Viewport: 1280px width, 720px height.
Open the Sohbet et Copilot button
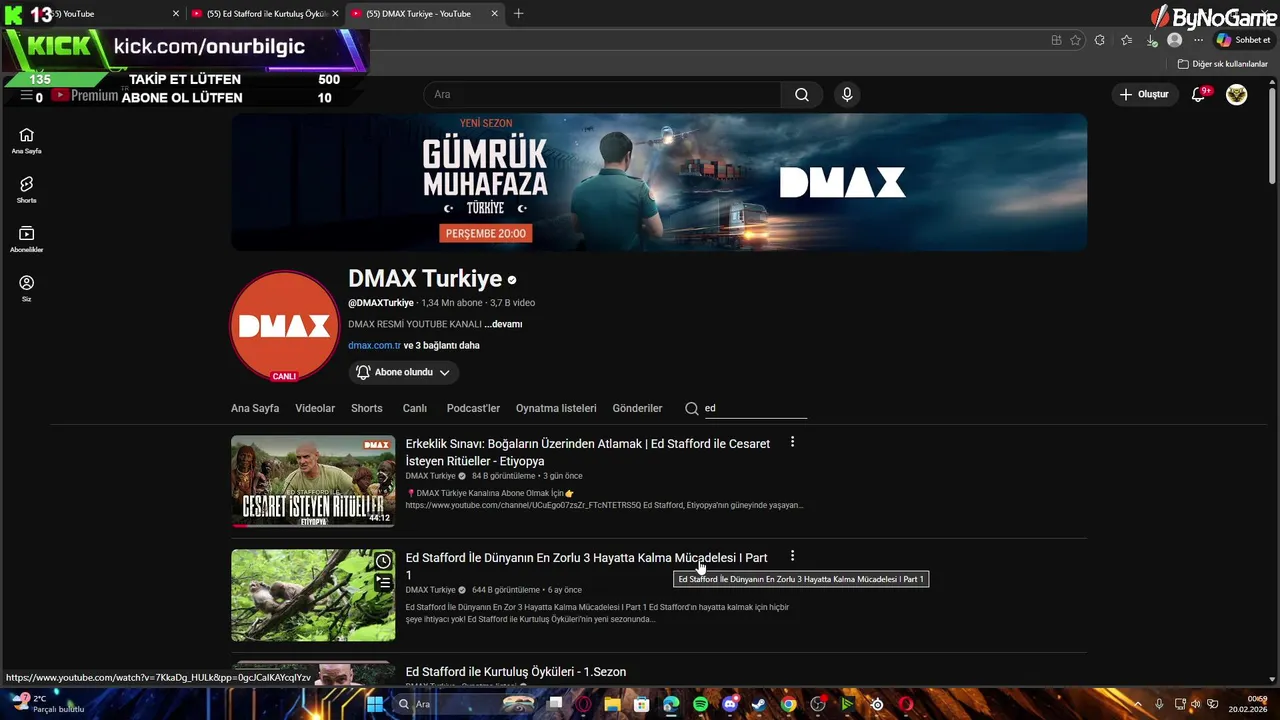tap(1242, 40)
